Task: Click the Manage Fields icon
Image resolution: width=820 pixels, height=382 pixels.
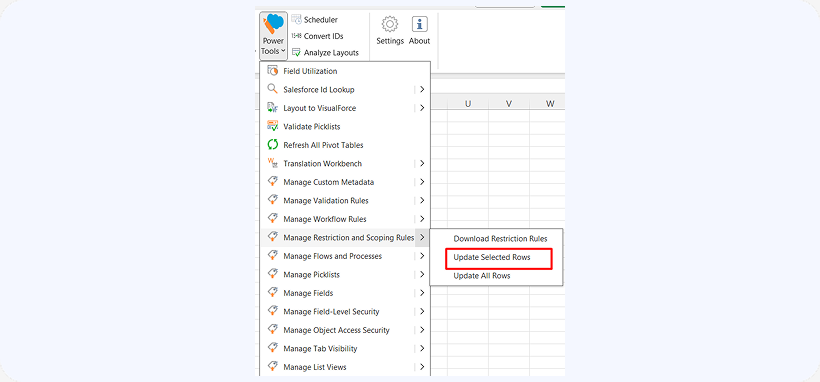Action: (272, 293)
